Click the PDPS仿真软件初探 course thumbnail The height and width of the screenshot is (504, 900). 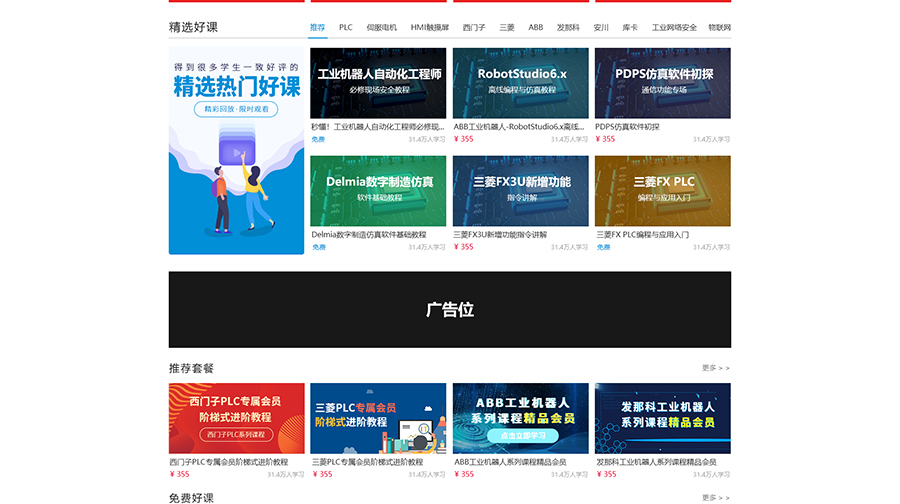pos(662,83)
